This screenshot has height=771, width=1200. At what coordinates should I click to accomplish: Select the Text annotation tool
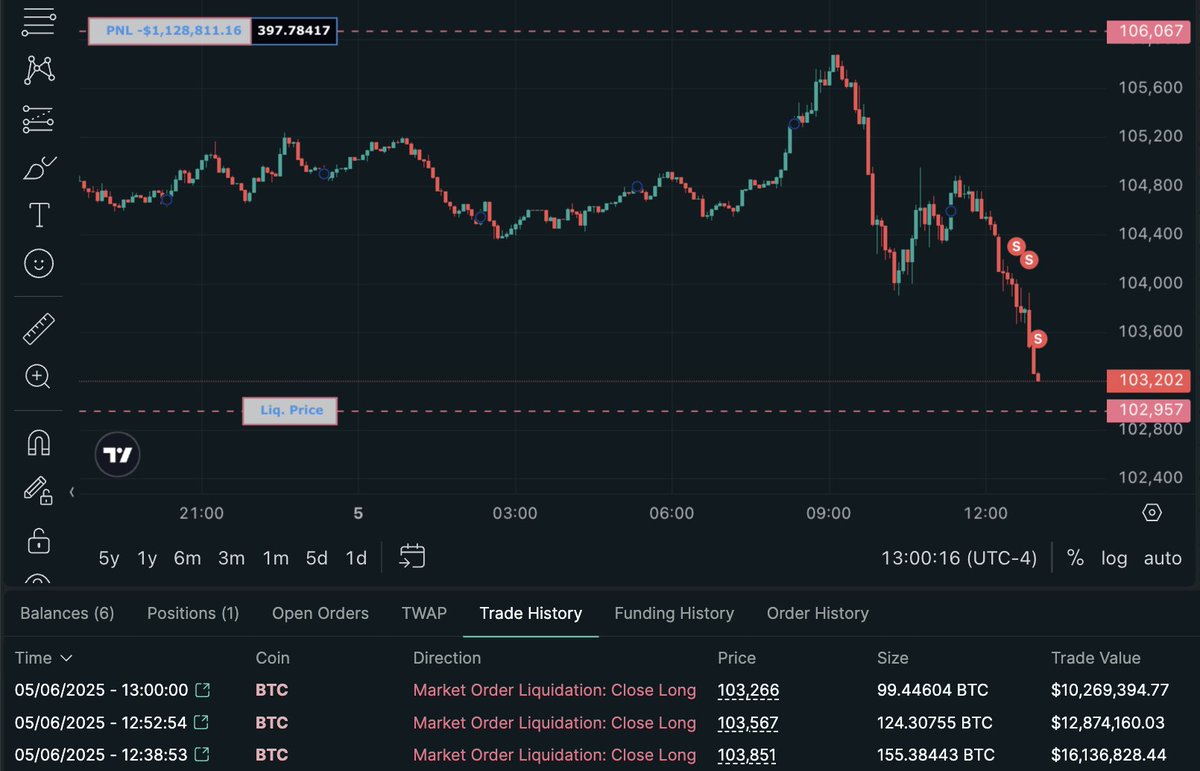tap(38, 214)
